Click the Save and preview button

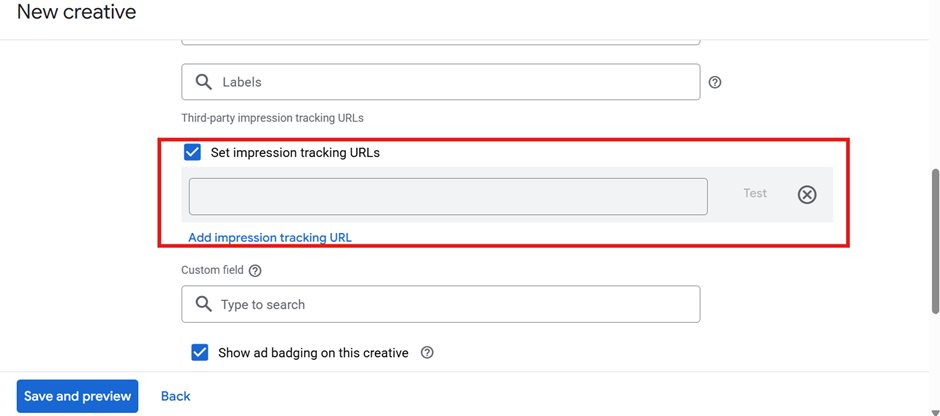[77, 396]
